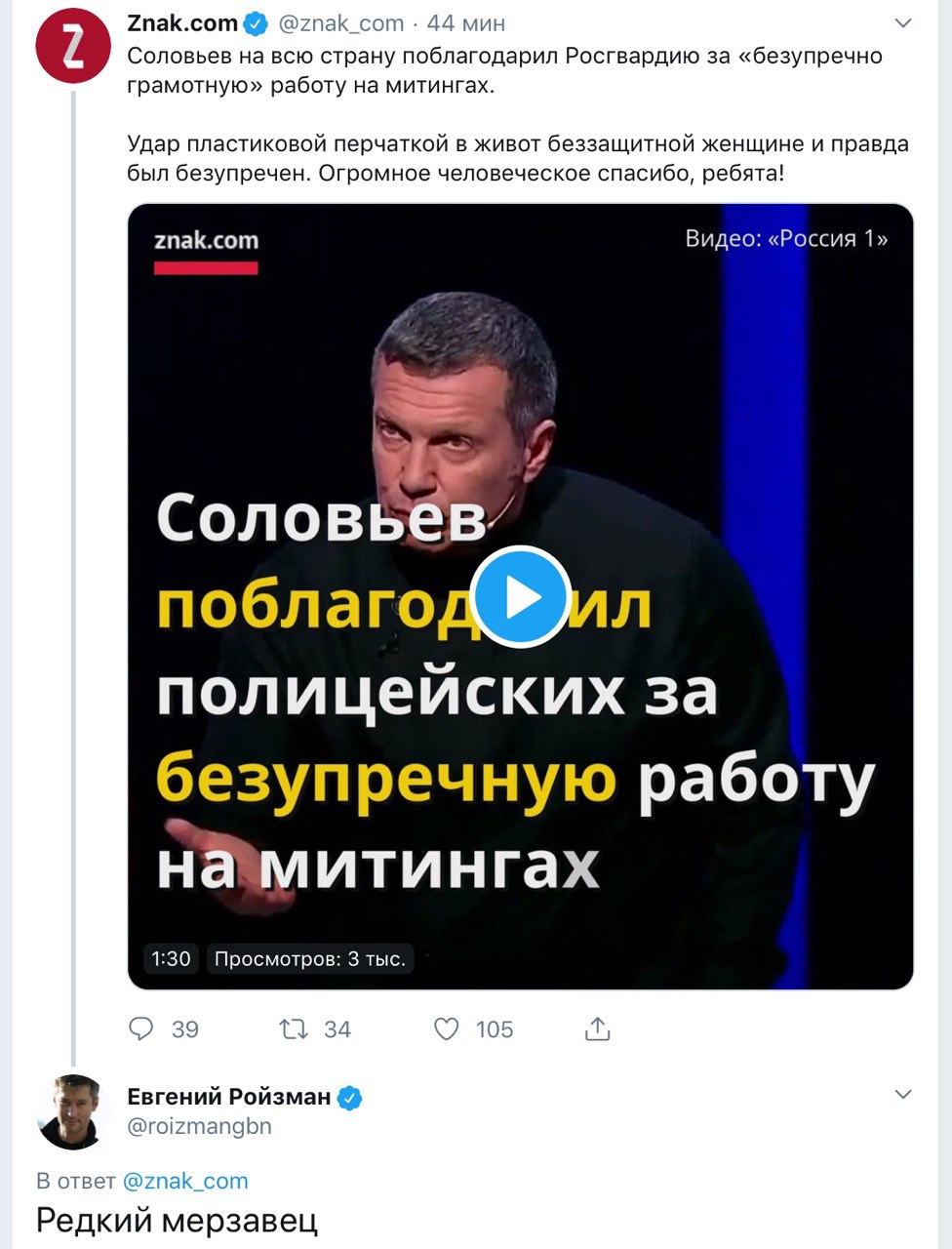
Task: Click the Просмотров: 3 тыс. view counter
Action: [x=309, y=959]
